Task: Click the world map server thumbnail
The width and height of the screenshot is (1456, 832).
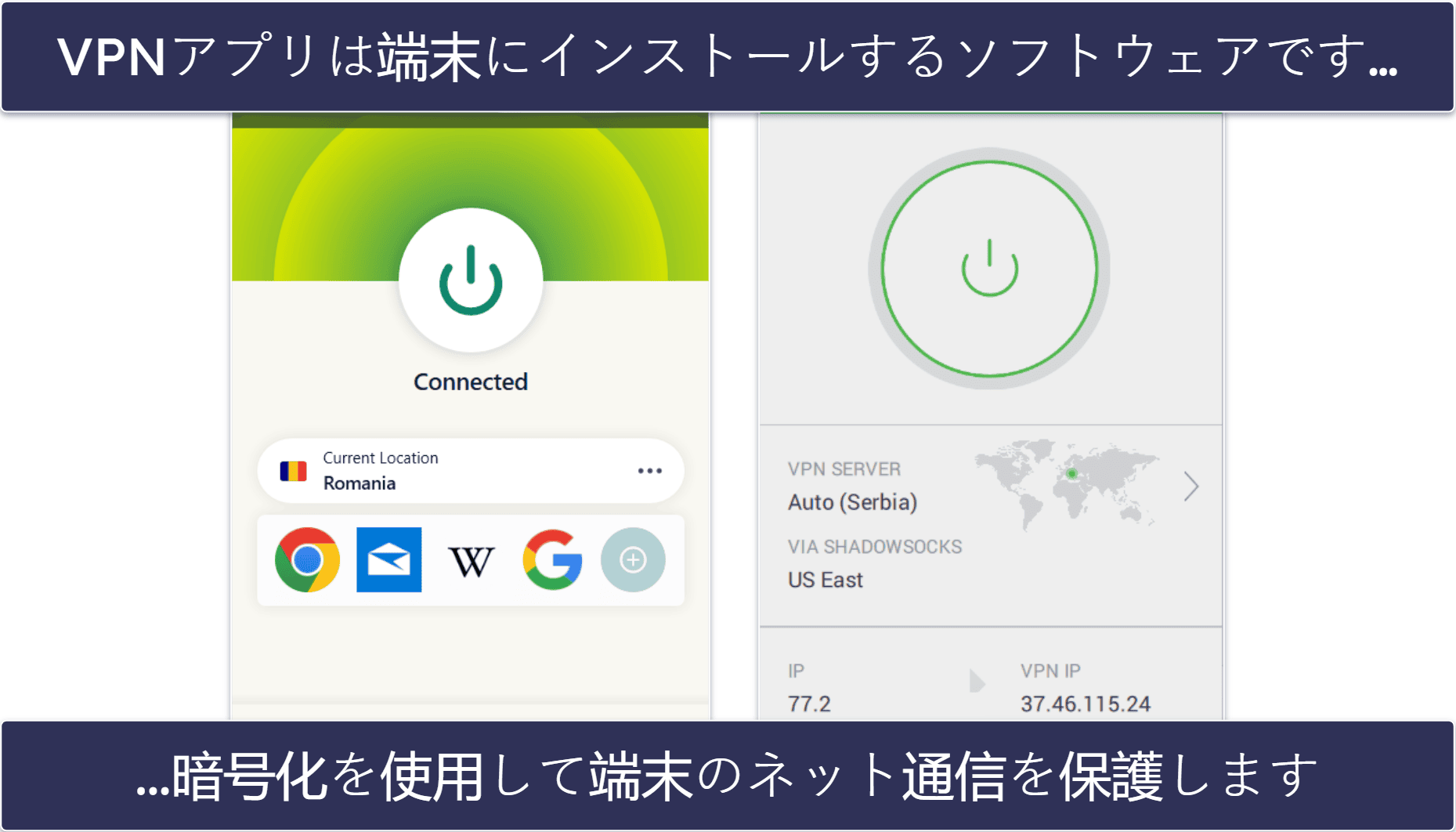Action: [x=1067, y=484]
